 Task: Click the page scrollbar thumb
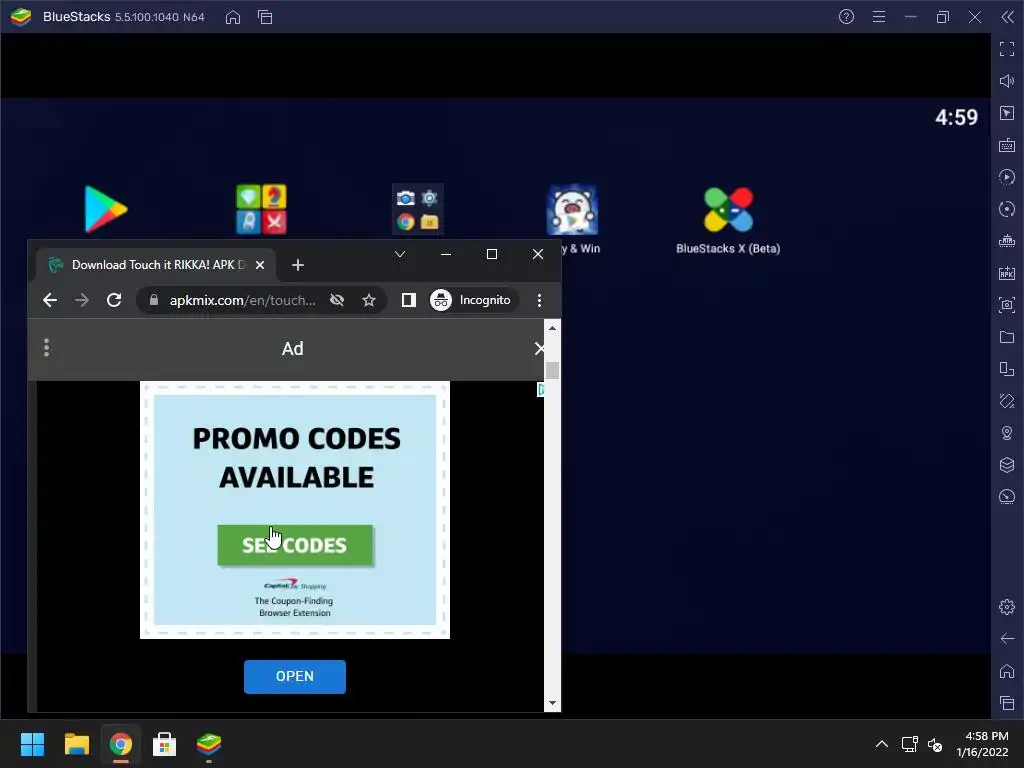point(552,370)
